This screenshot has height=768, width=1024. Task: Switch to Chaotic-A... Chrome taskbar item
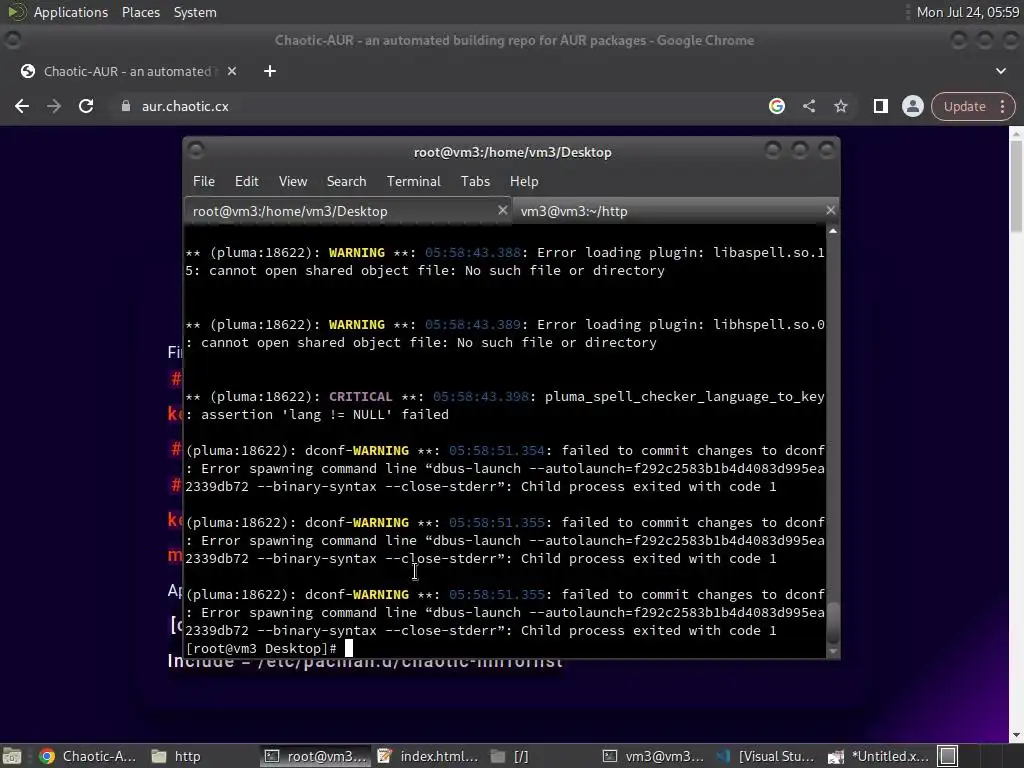pyautogui.click(x=87, y=756)
